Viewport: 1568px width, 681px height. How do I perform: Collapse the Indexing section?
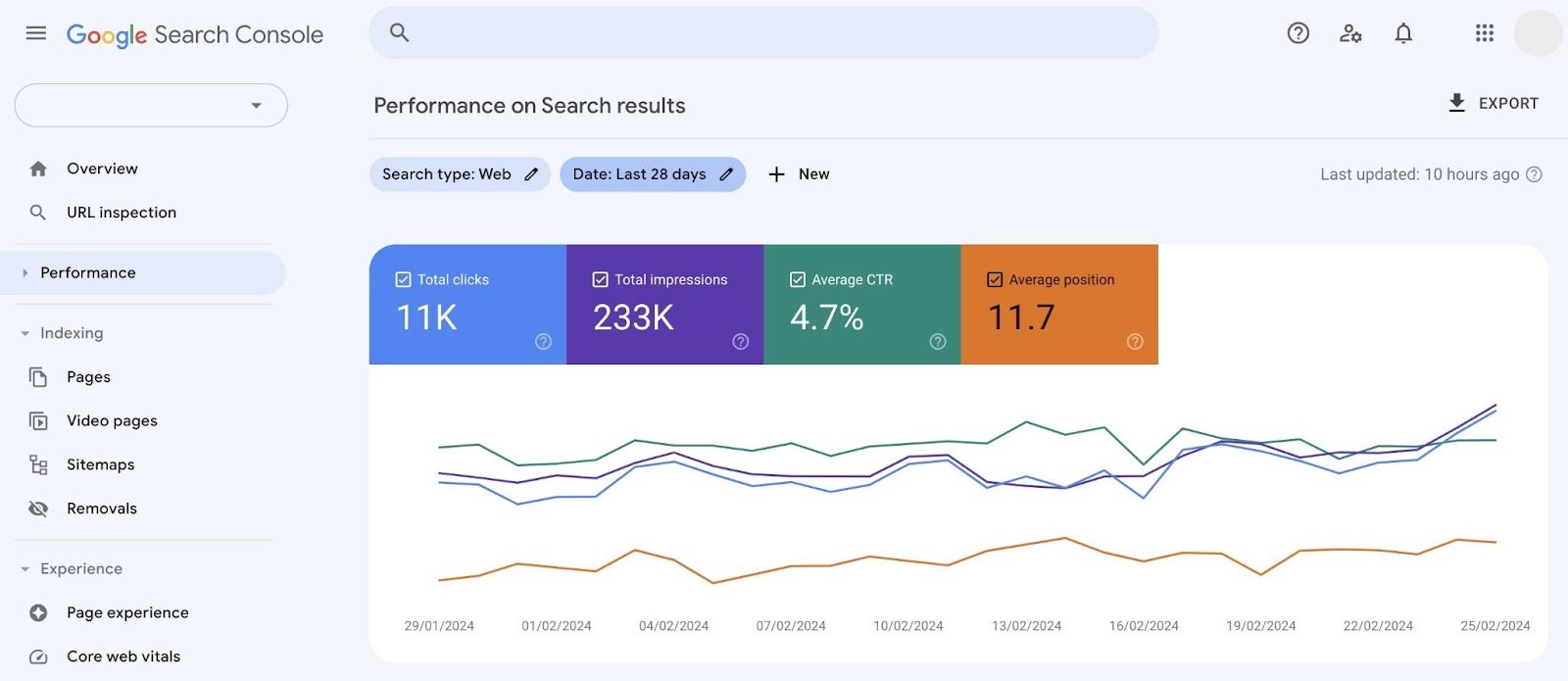click(x=62, y=333)
